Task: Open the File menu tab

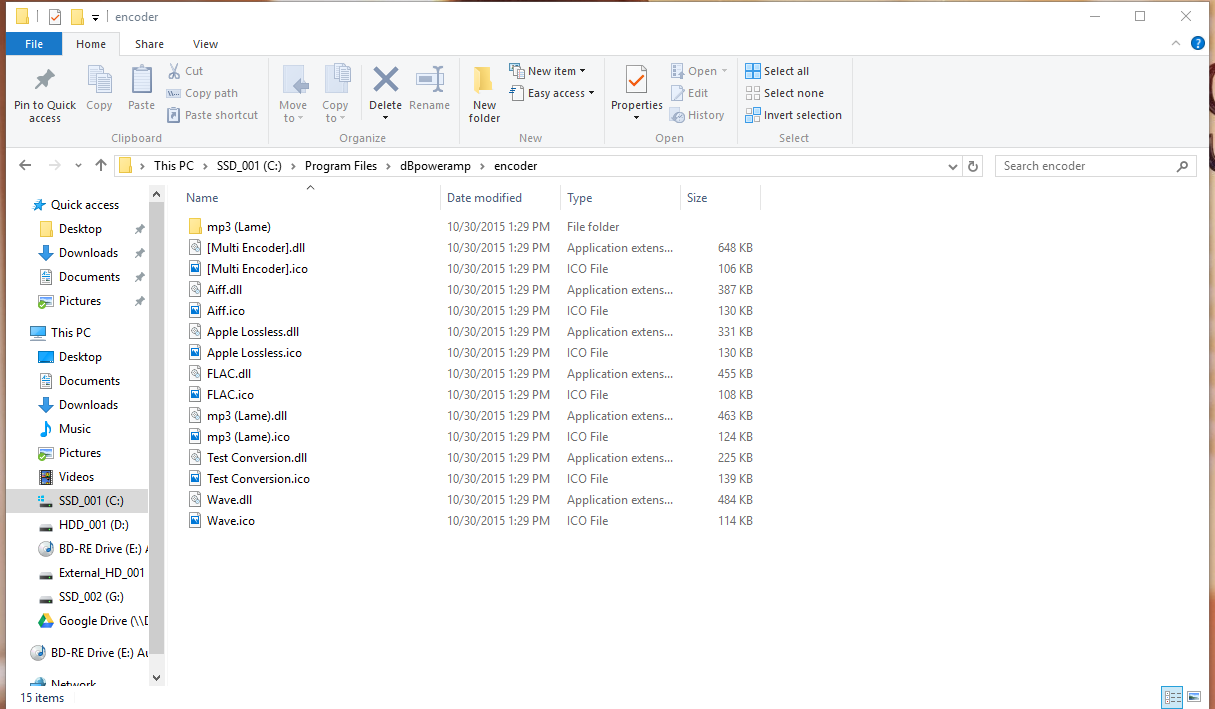Action: point(34,44)
